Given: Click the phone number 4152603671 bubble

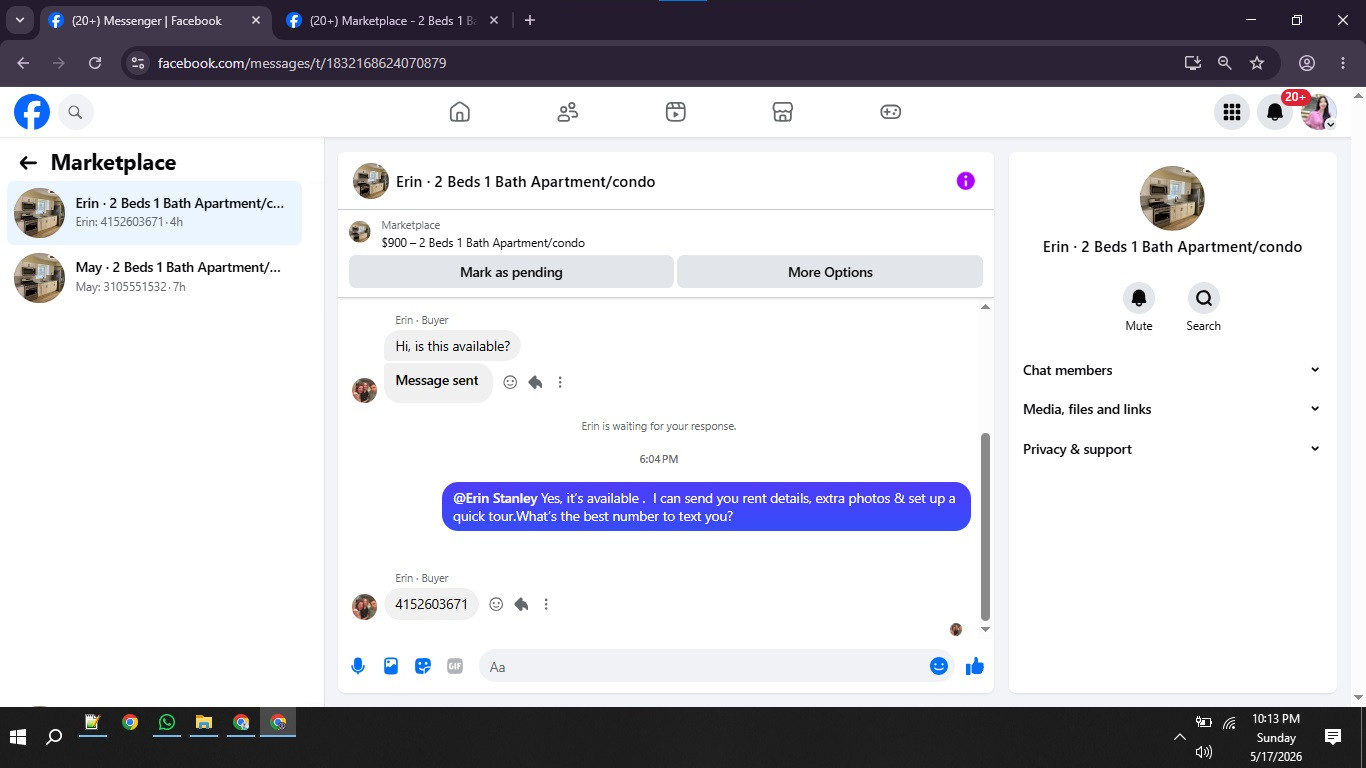Looking at the screenshot, I should (x=432, y=604).
